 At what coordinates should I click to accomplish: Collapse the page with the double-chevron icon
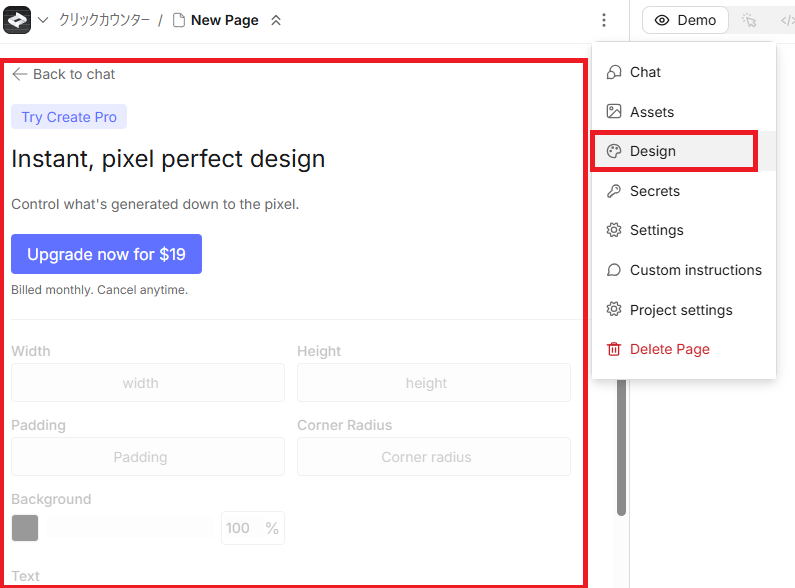tap(276, 20)
